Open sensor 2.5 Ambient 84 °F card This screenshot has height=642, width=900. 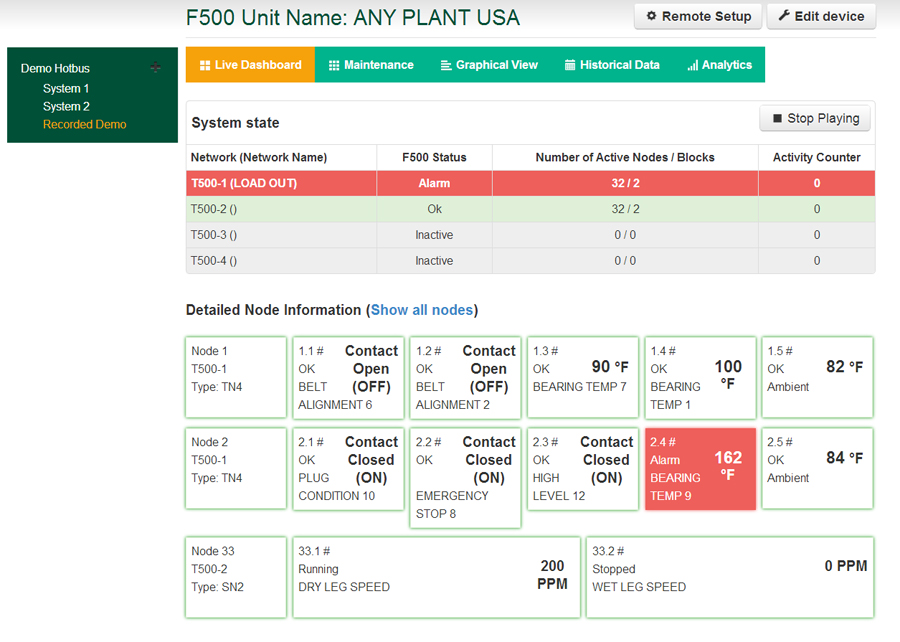(817, 469)
